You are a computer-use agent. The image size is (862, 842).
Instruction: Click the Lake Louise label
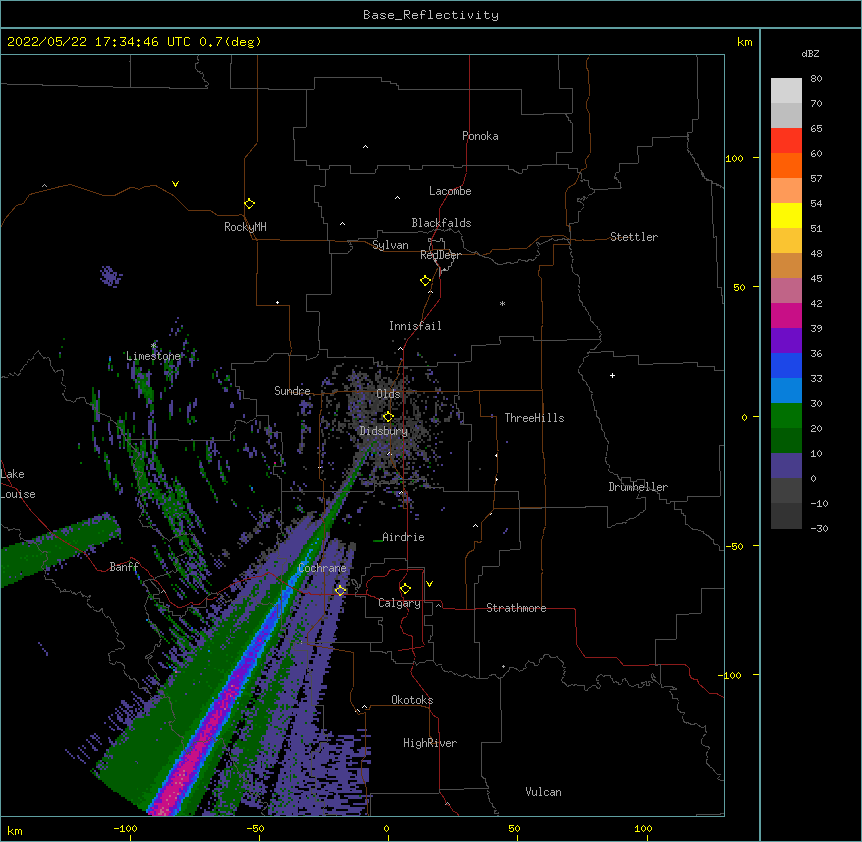tap(18, 484)
